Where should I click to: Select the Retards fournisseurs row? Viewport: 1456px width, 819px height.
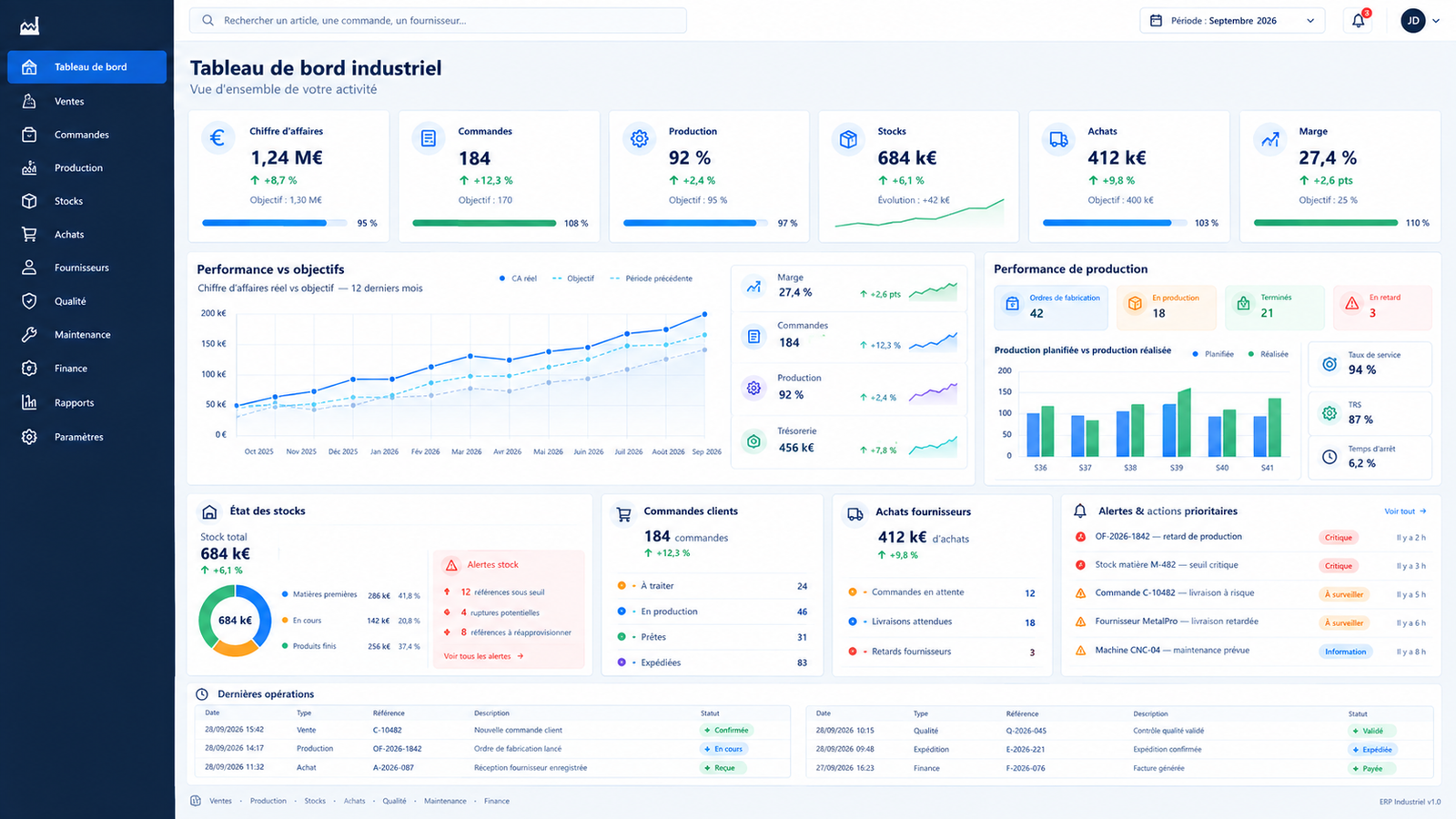click(x=942, y=652)
